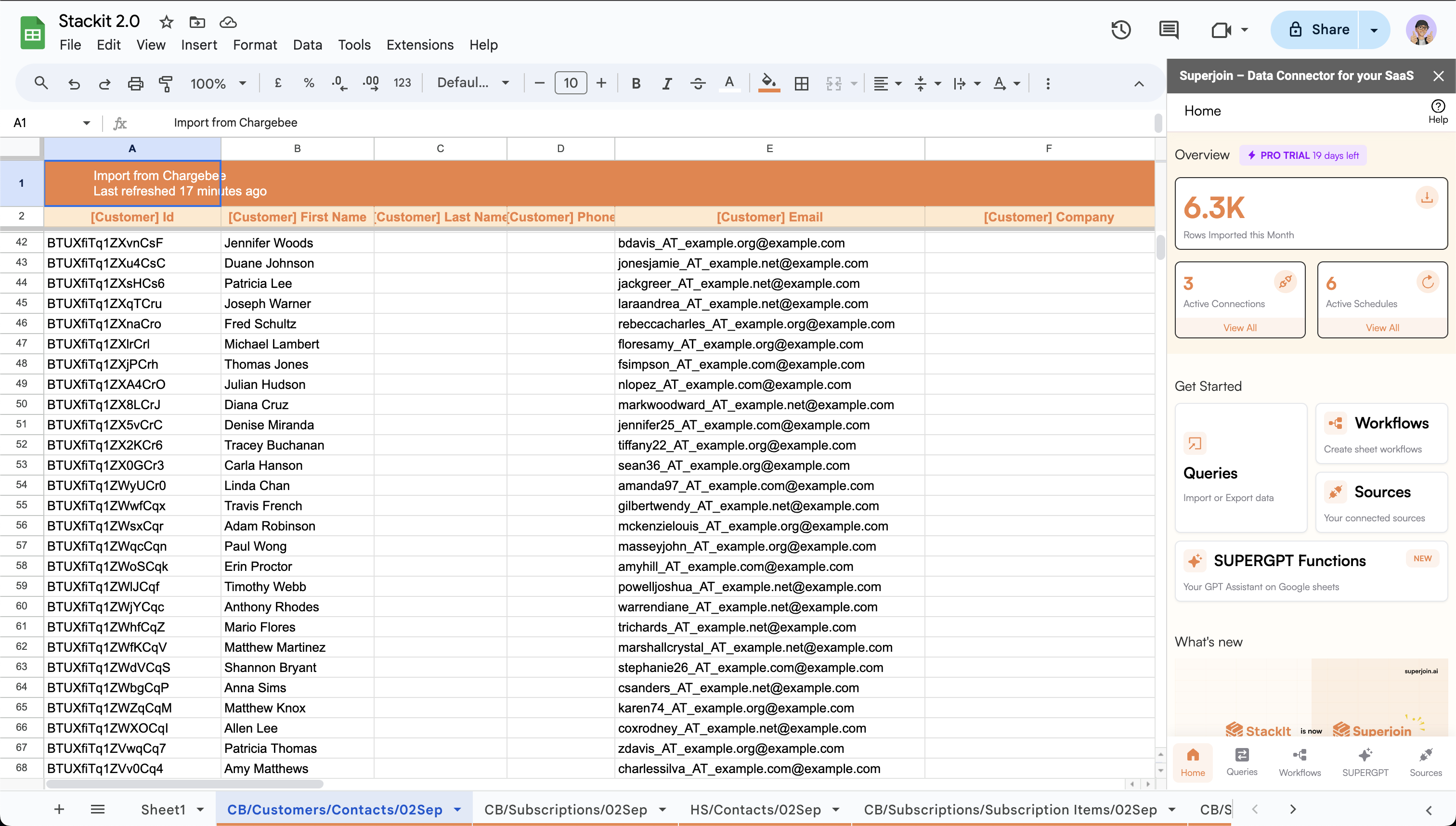Open the All Sheets list icon

click(x=98, y=810)
